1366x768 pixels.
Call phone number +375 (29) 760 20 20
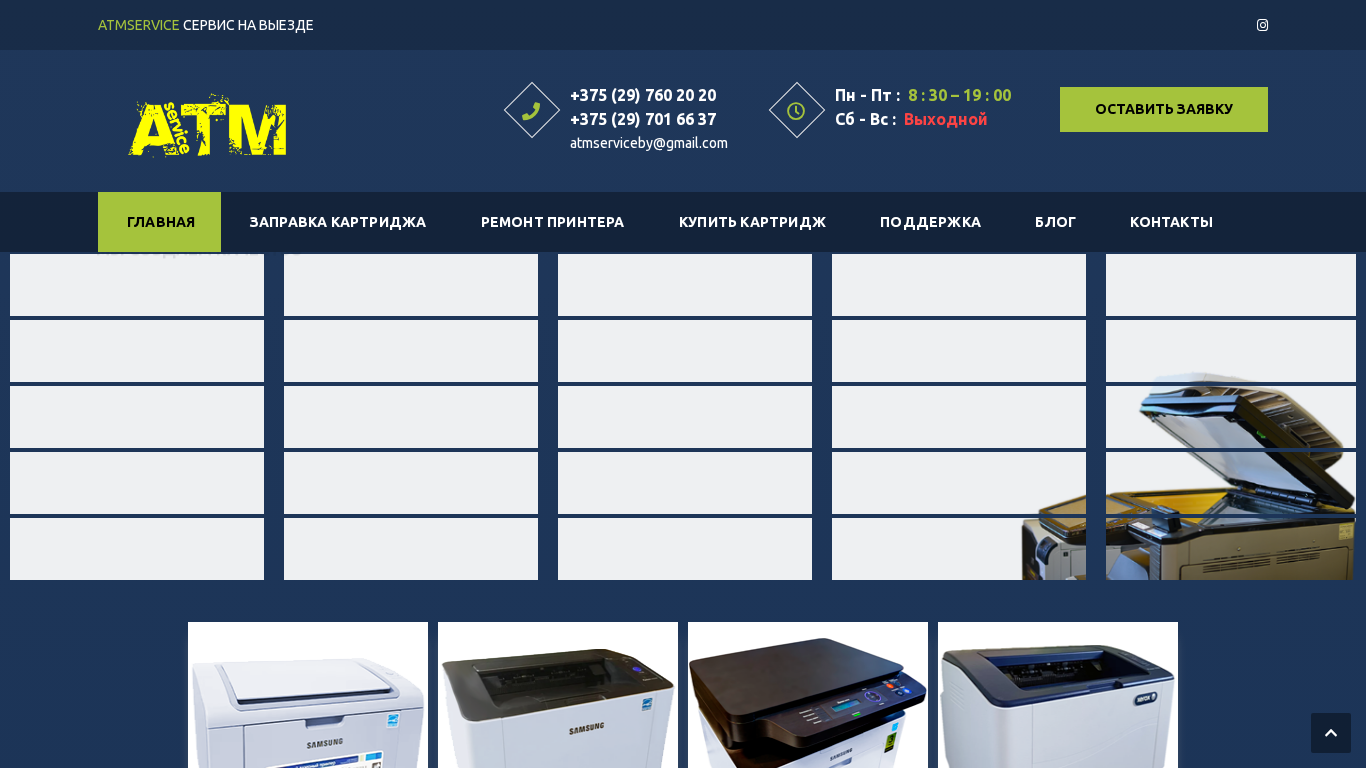(643, 96)
